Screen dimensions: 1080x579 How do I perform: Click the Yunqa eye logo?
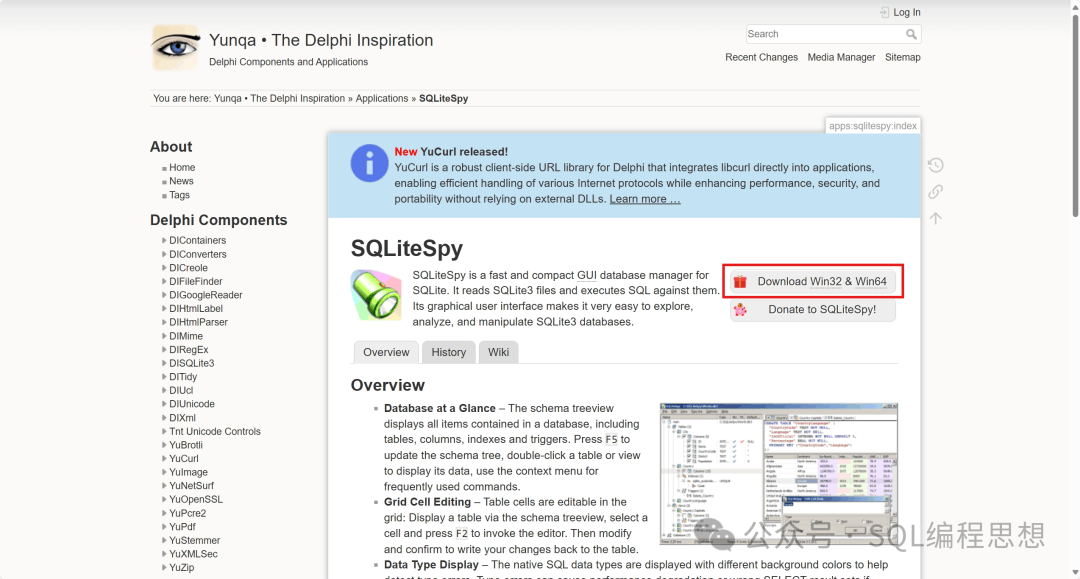coord(176,48)
